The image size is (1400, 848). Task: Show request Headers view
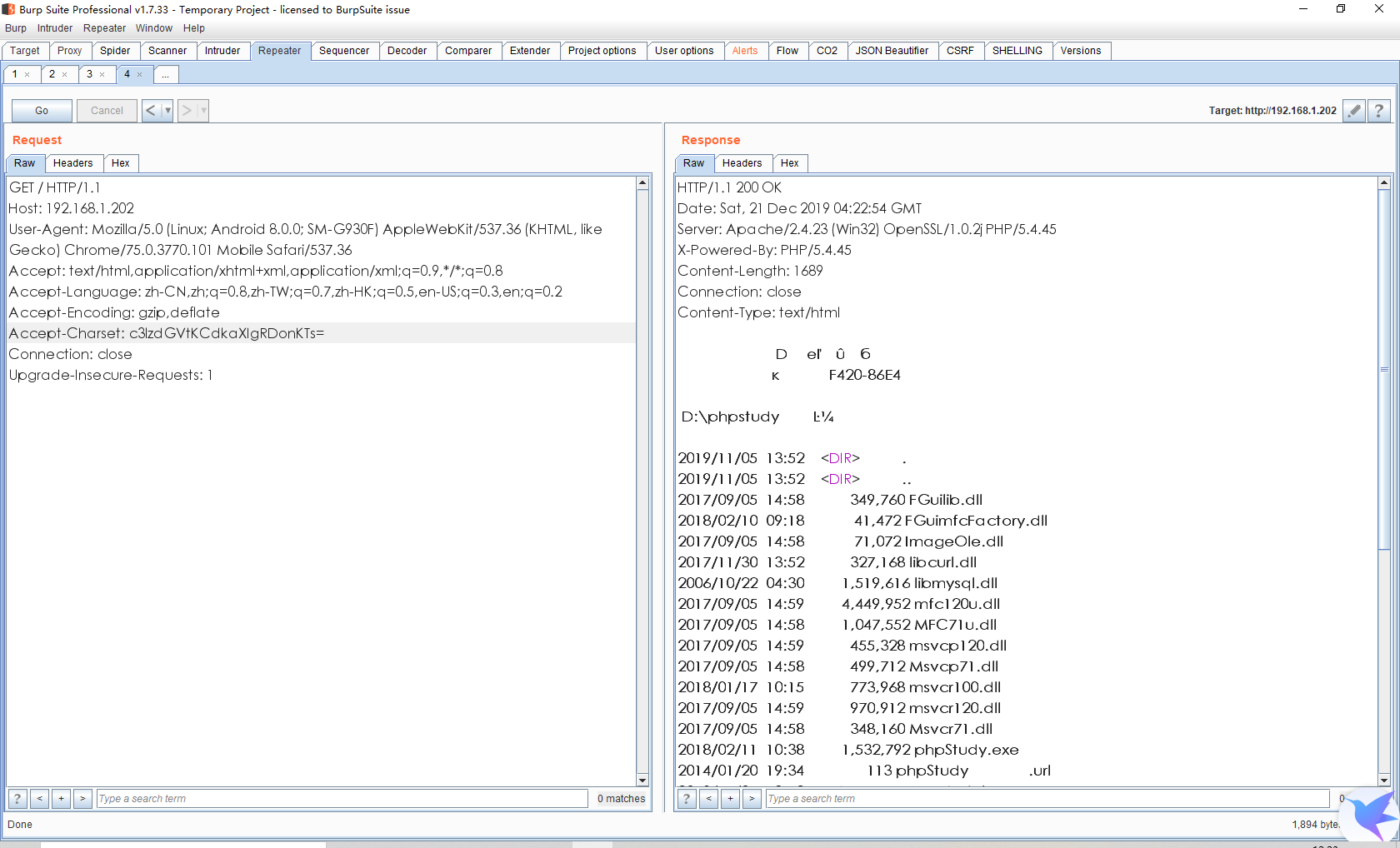(73, 163)
